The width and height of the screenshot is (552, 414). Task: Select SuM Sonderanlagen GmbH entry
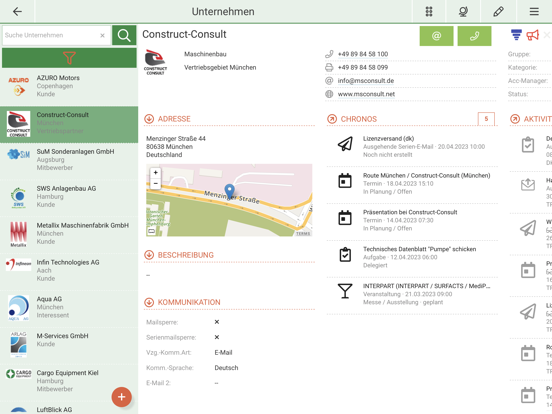tap(69, 160)
